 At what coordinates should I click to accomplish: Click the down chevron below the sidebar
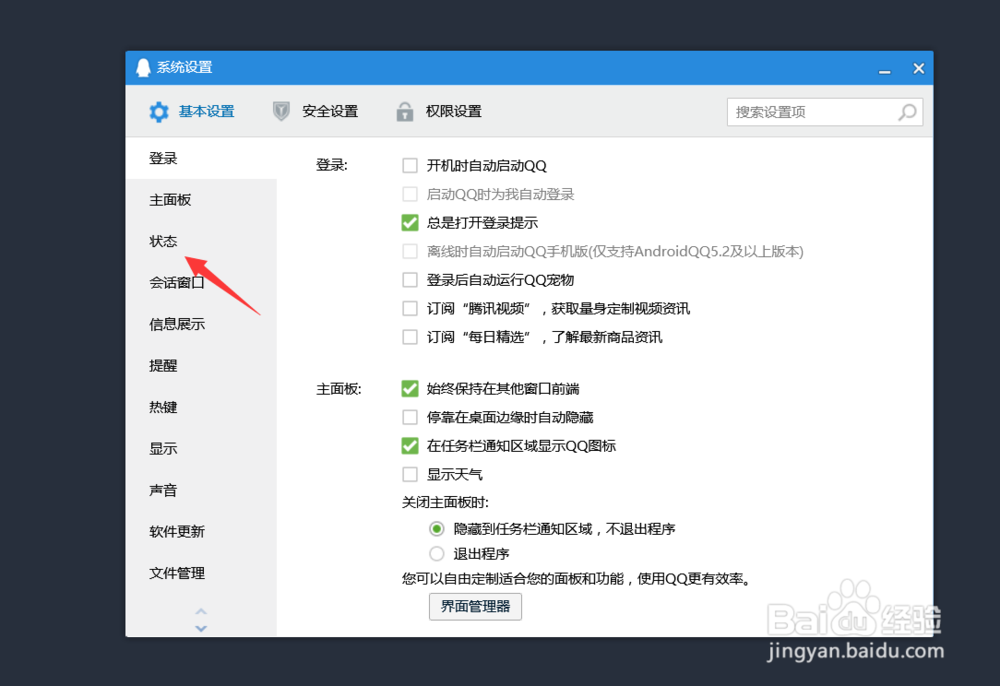point(201,627)
